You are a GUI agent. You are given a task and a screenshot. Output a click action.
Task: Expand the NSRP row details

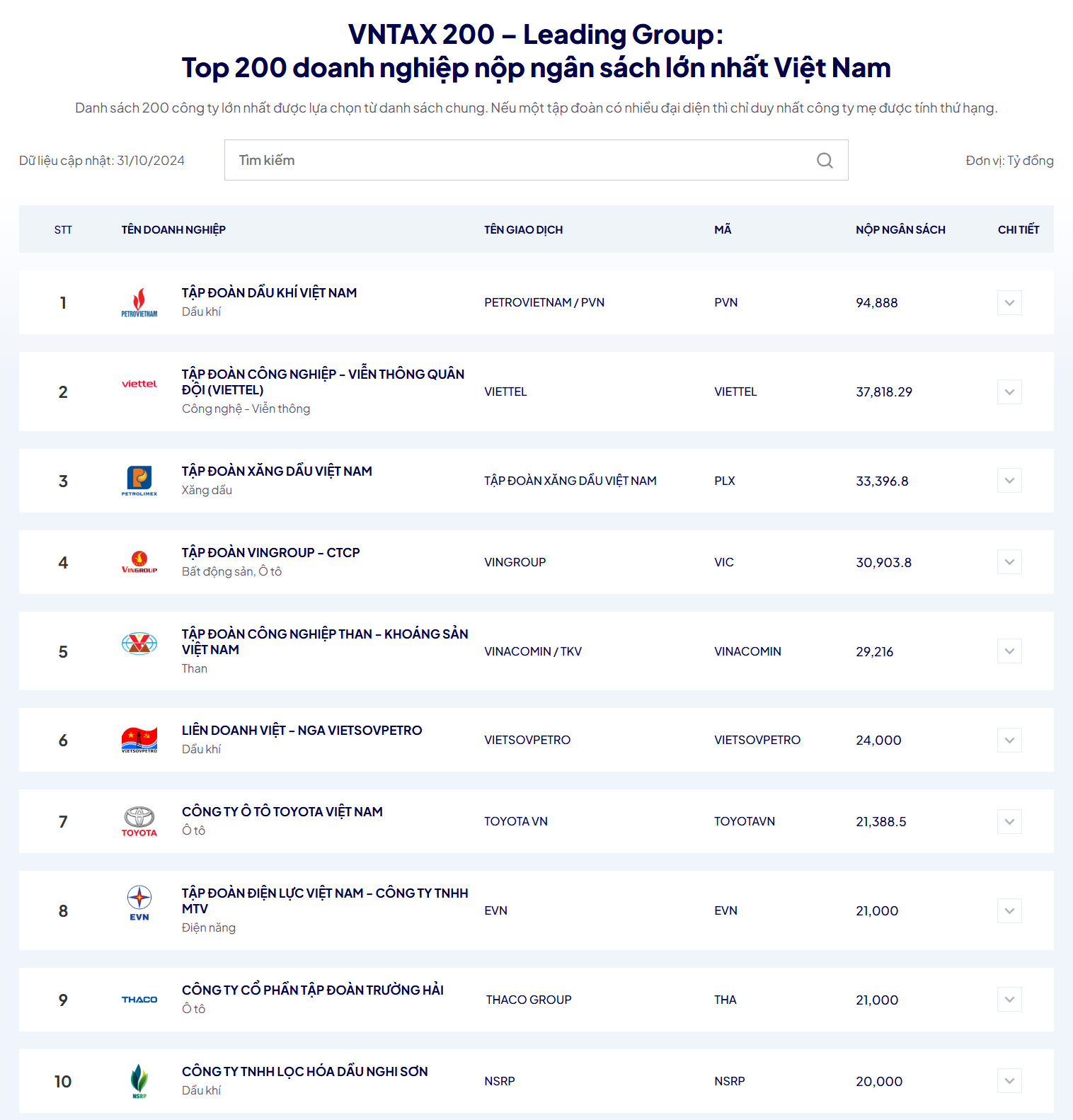tap(1009, 1080)
